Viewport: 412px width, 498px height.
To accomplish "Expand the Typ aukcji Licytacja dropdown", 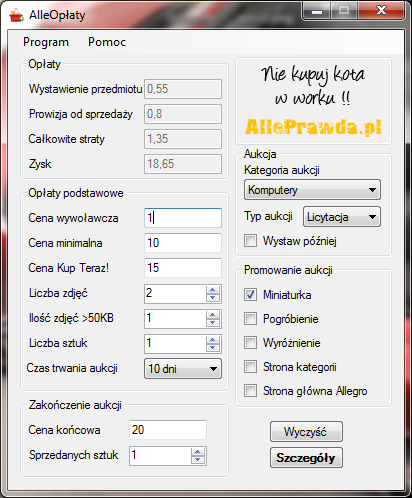I will 342,217.
